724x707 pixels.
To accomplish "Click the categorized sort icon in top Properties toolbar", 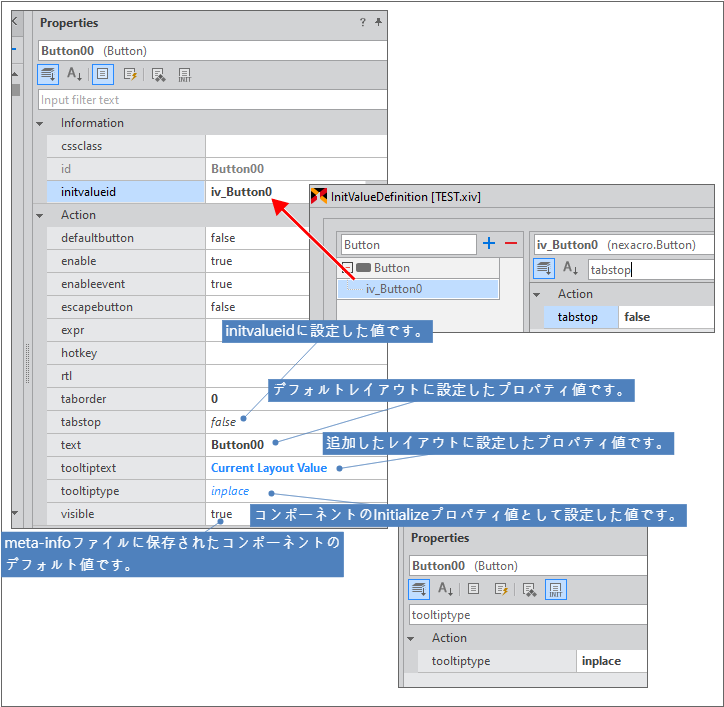I will tap(48, 74).
